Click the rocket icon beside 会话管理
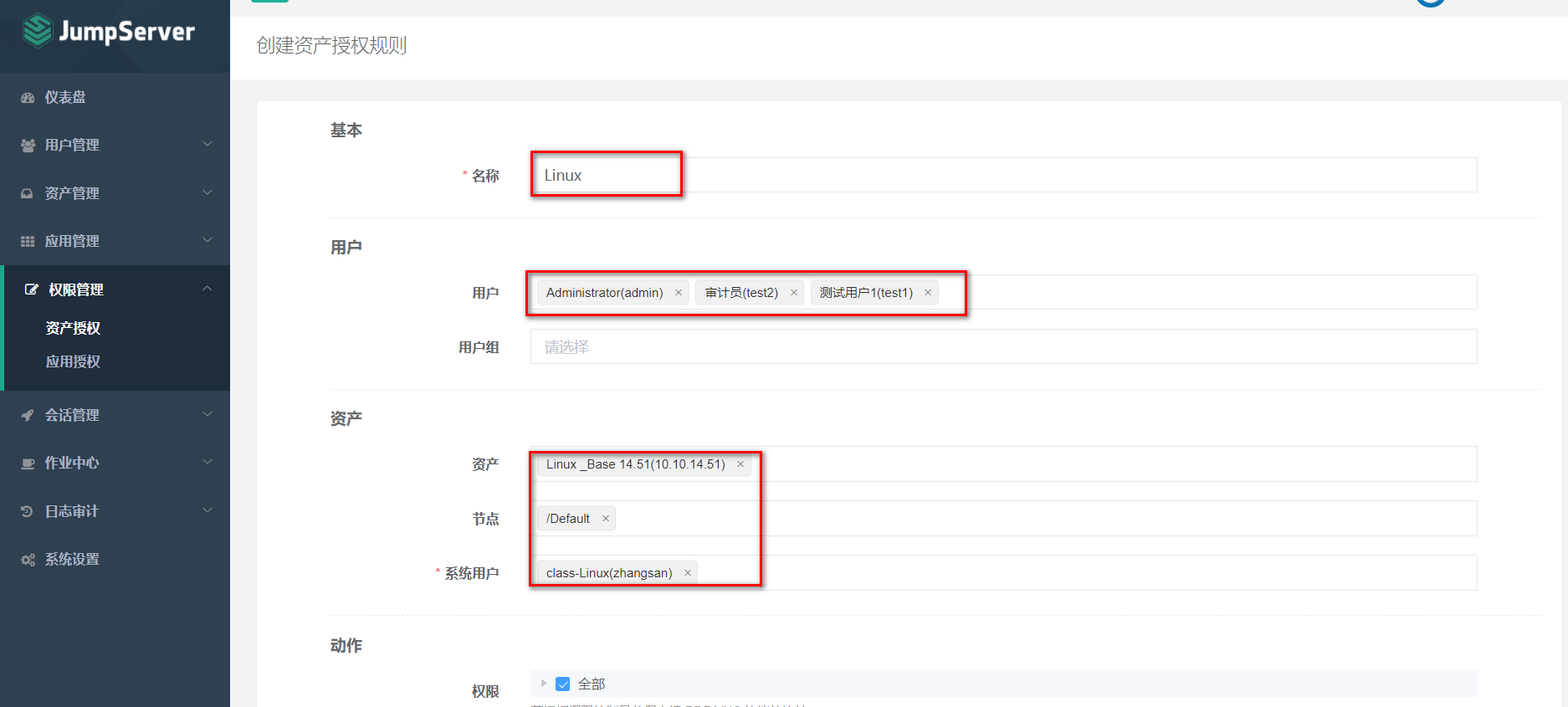1568x707 pixels. pyautogui.click(x=28, y=415)
